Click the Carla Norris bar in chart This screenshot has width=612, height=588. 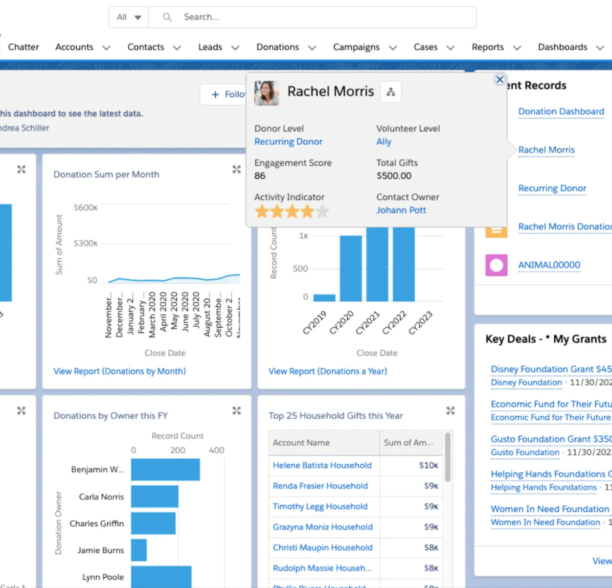(155, 496)
